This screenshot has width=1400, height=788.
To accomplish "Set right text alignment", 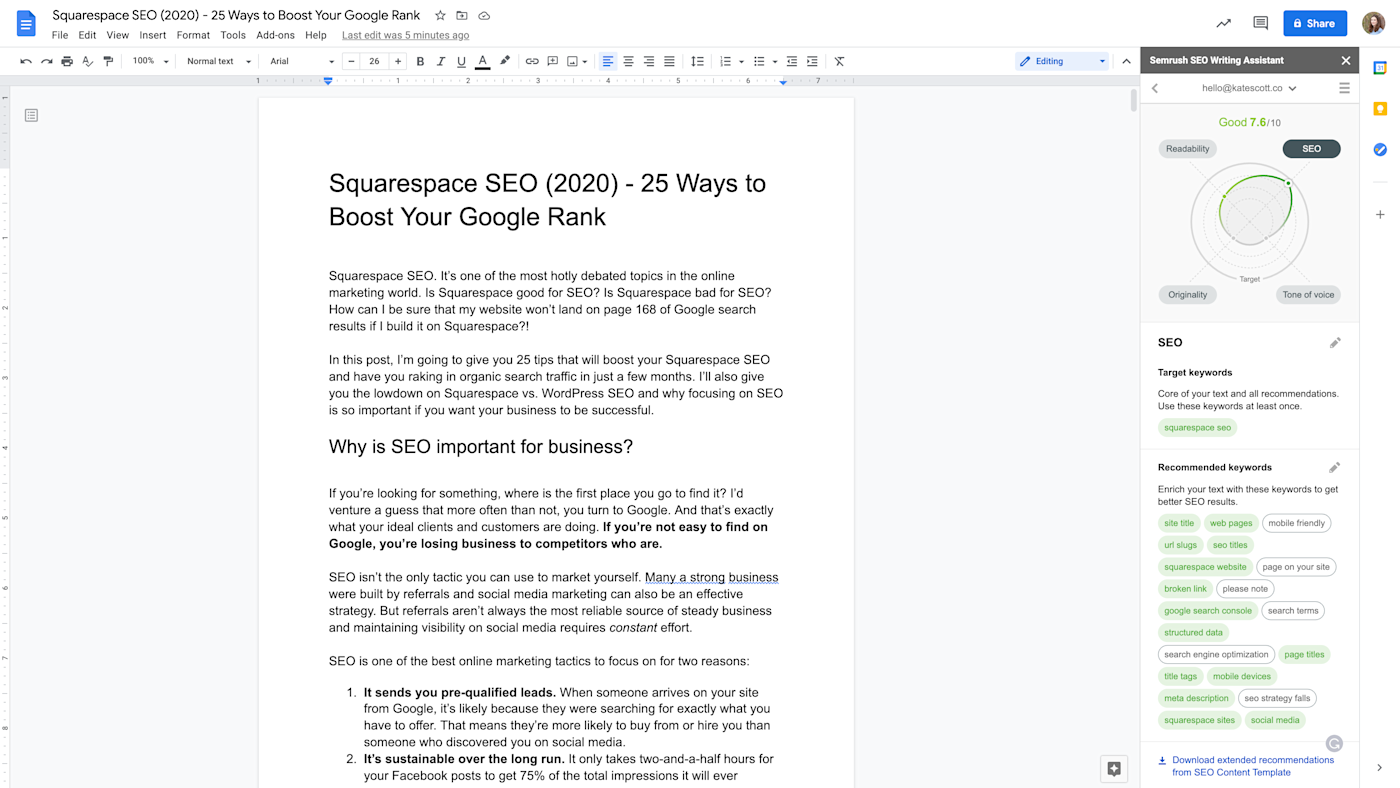I will pos(649,61).
